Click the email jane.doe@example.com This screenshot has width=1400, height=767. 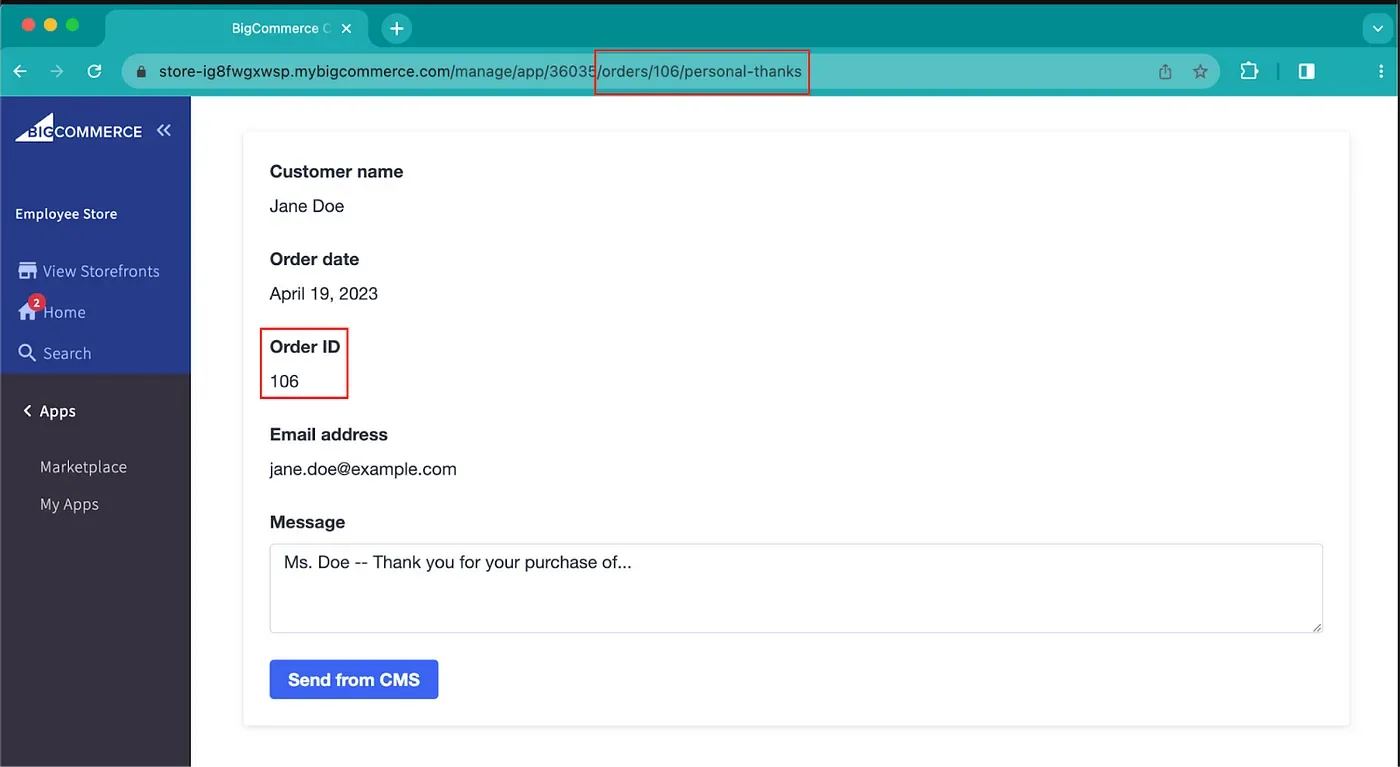pyautogui.click(x=363, y=469)
